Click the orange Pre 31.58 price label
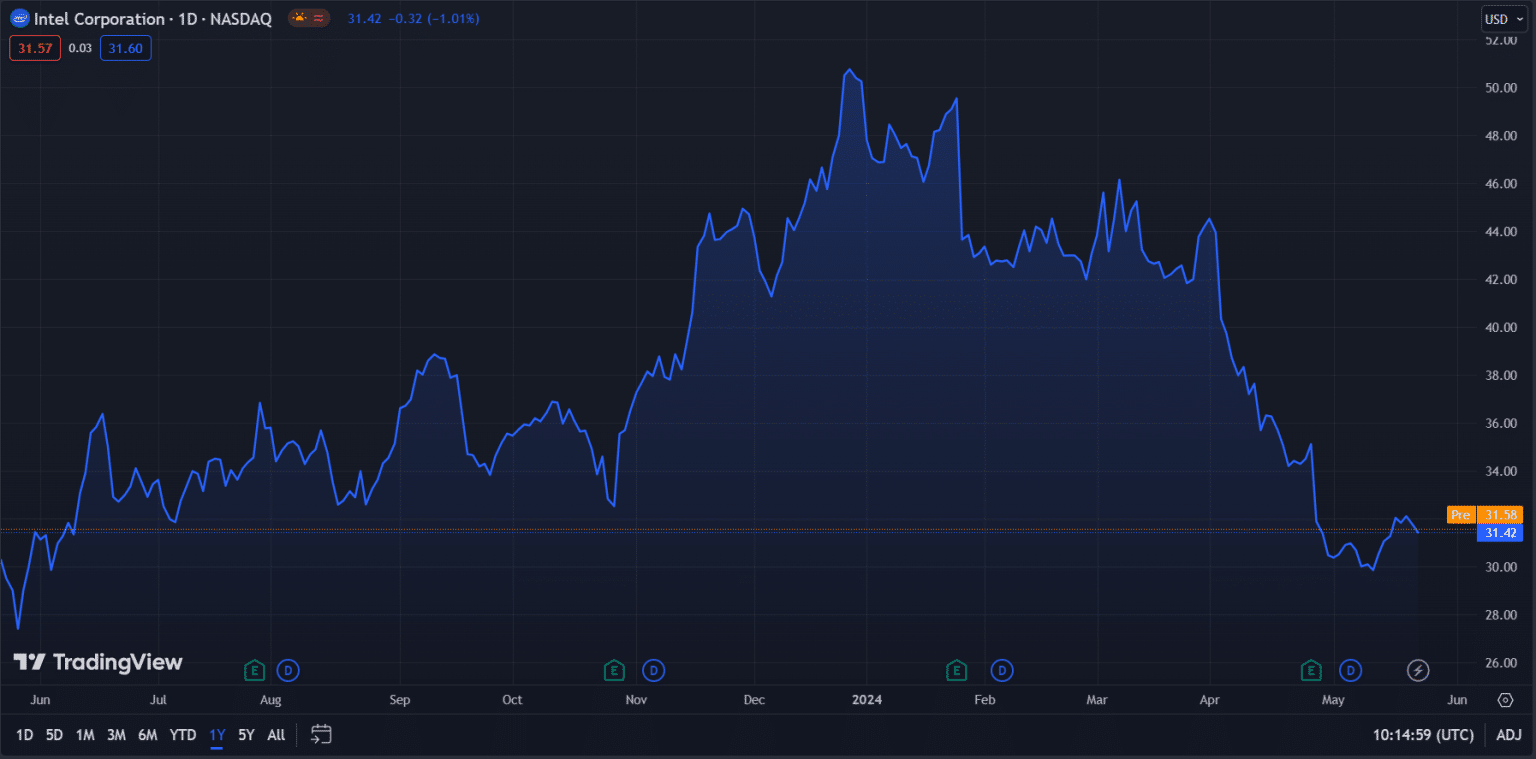Screen dimensions: 1536x759 [1484, 515]
